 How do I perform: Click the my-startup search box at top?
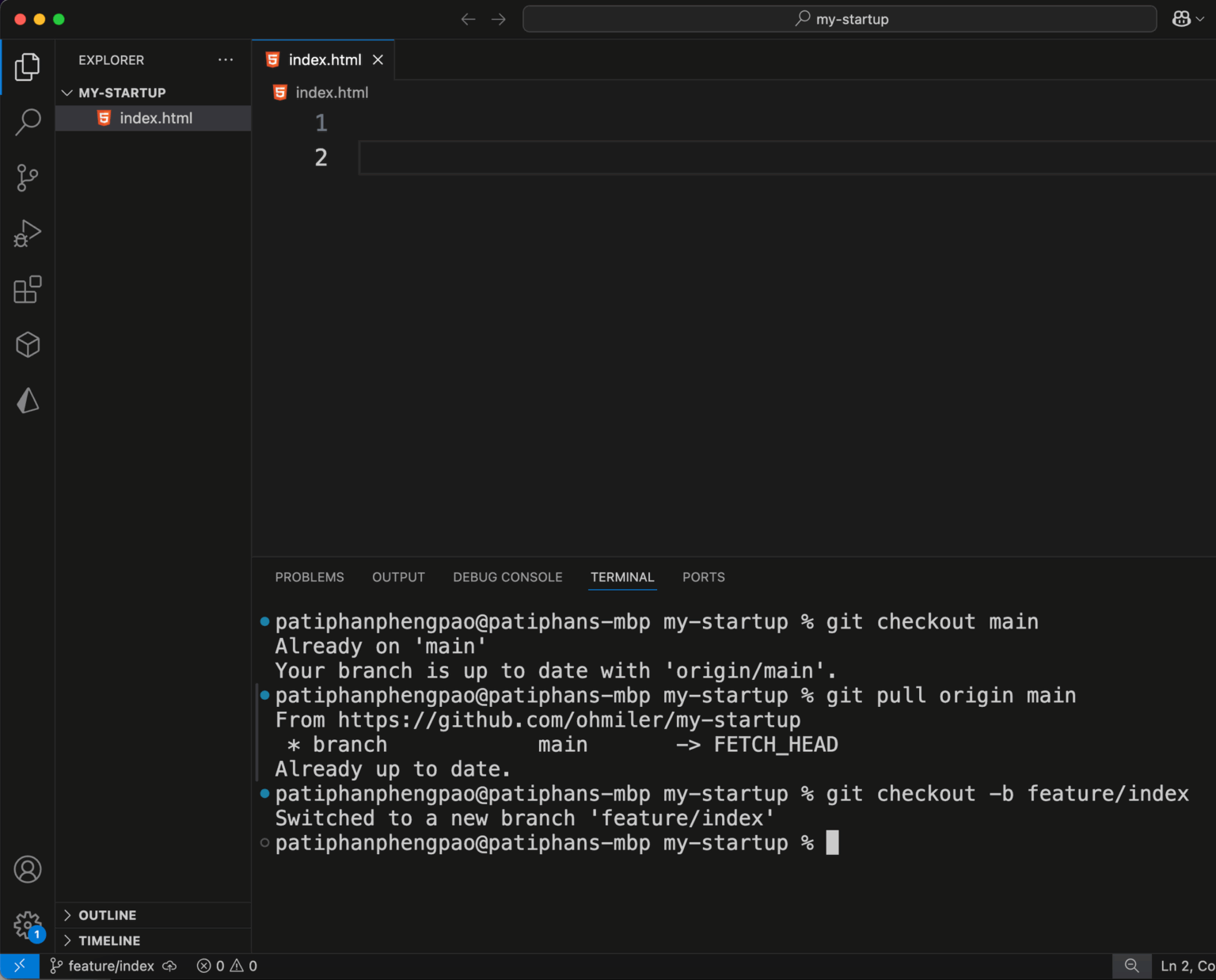coord(840,18)
